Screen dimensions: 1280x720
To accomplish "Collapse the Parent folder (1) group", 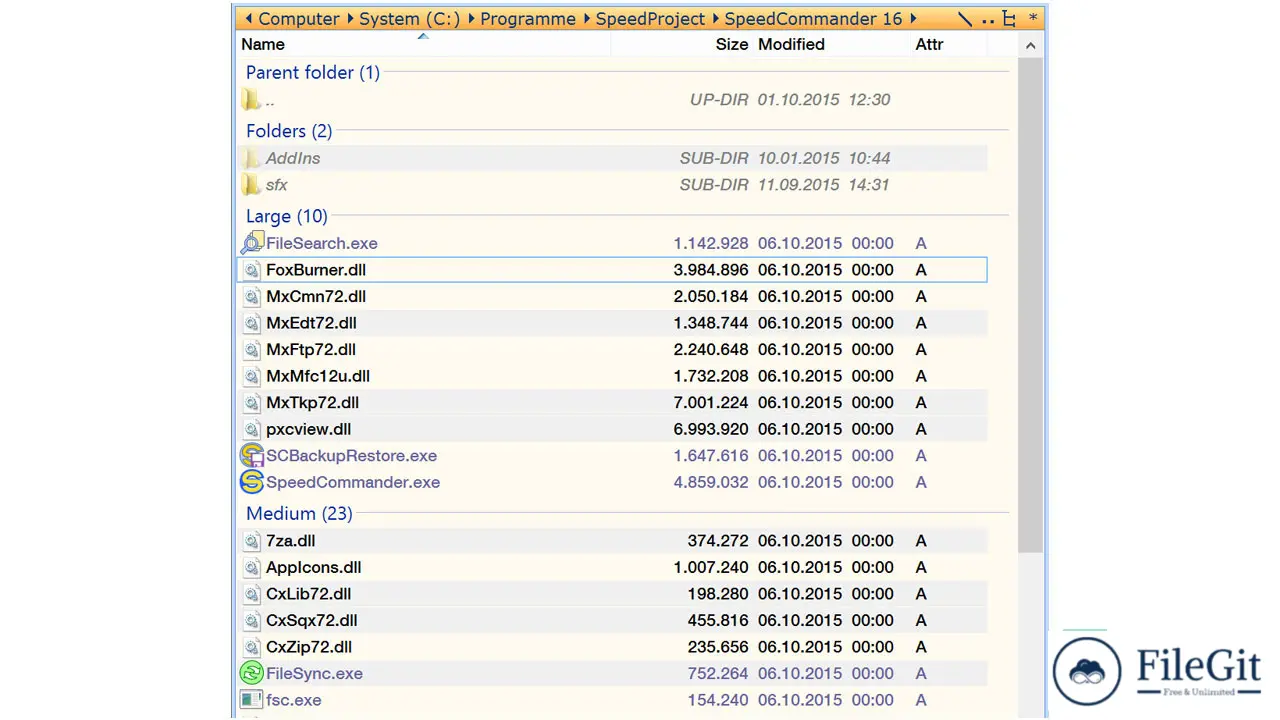I will (313, 72).
